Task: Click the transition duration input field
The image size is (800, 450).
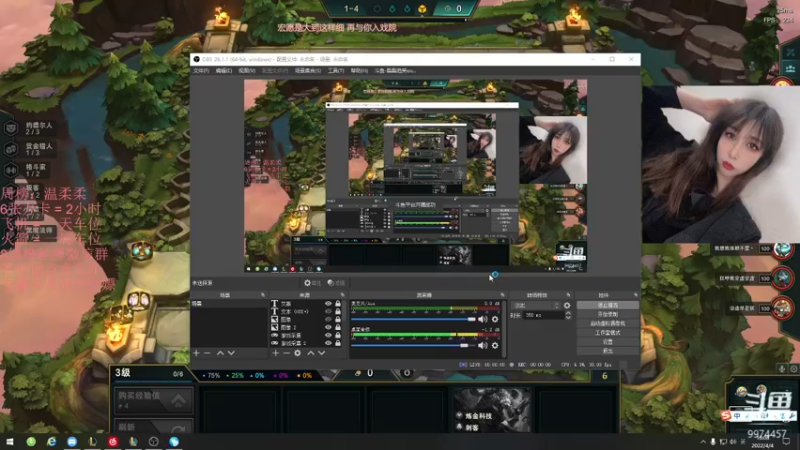Action: click(543, 316)
